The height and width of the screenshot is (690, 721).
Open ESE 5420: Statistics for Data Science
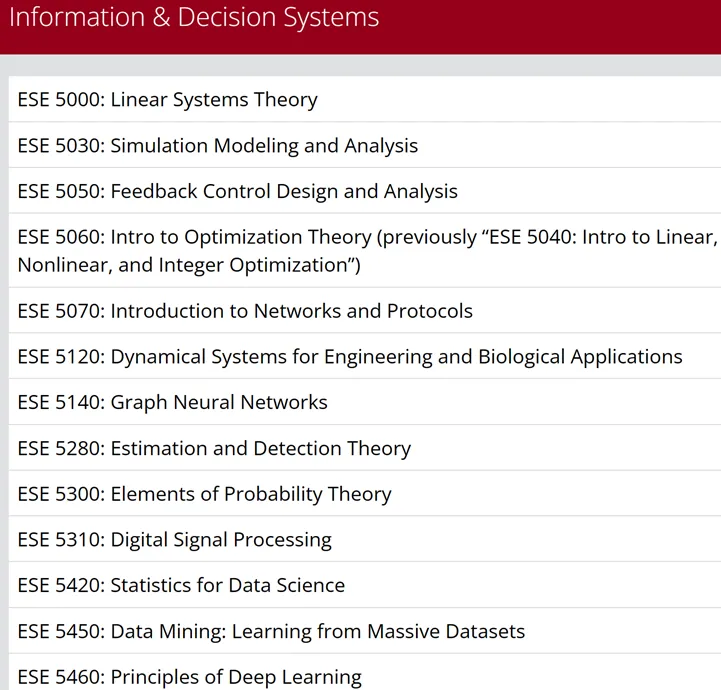point(365,585)
